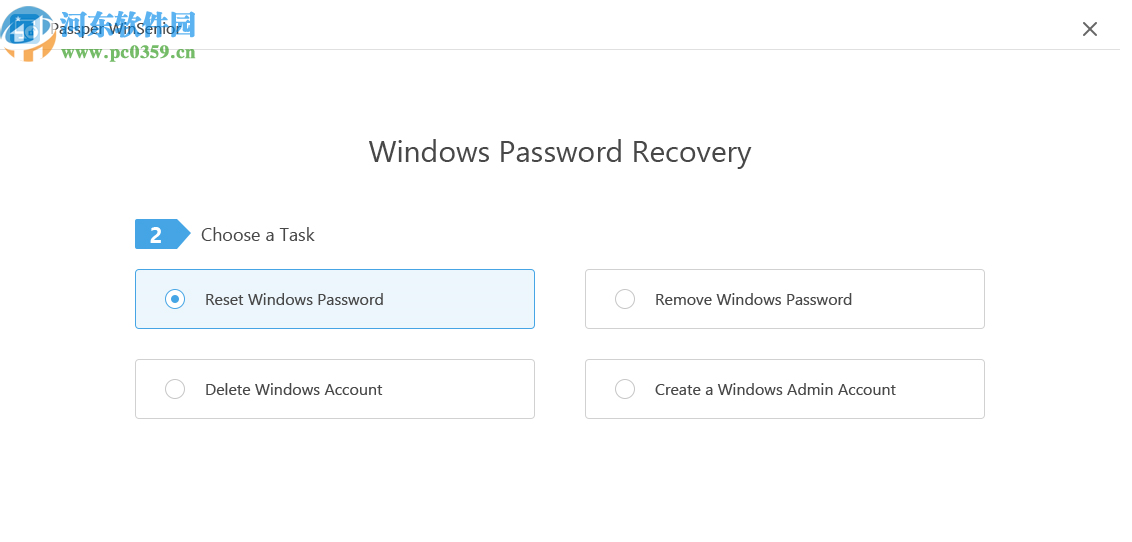Screen dimensions: 1132x542
Task: Select the Create a Windows Admin Account radio
Action: [x=625, y=389]
